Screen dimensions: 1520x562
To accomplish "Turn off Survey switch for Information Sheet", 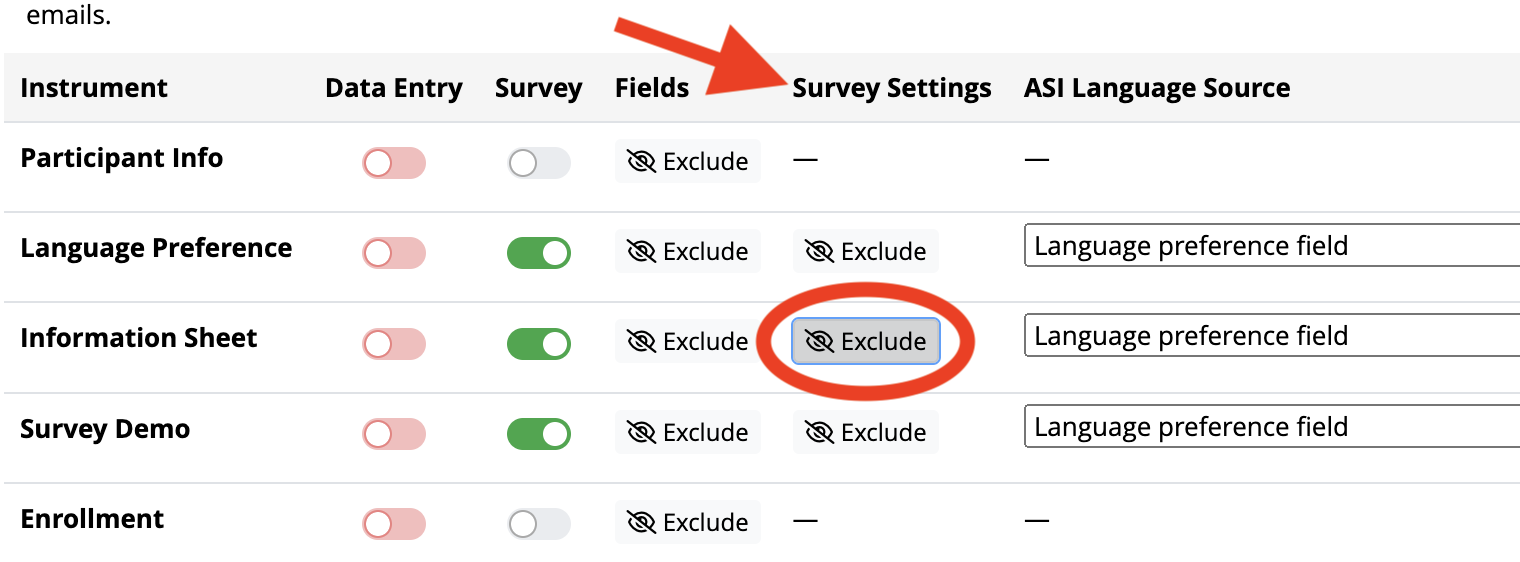I will click(539, 344).
